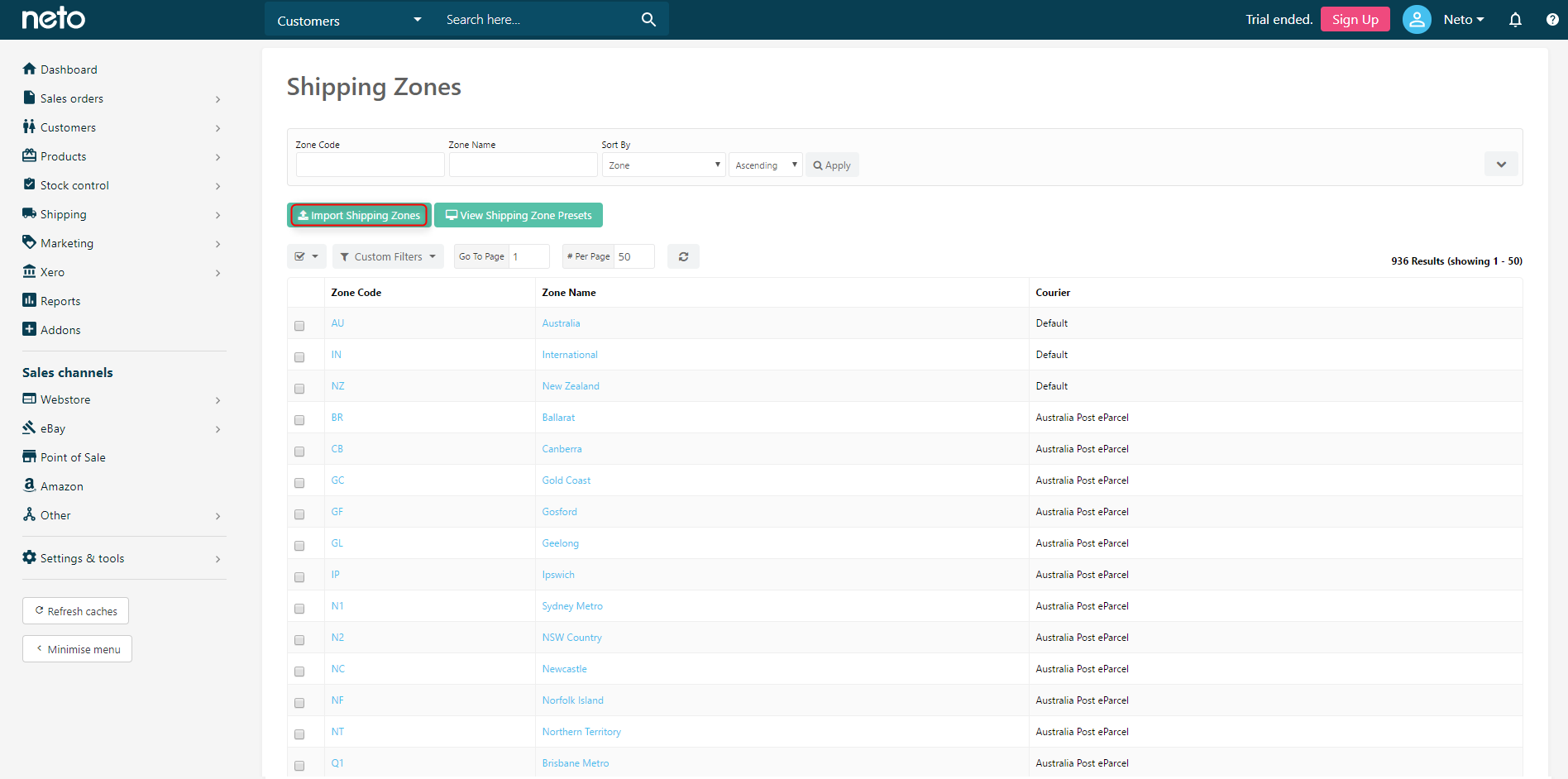Open the notifications bell

click(1515, 19)
